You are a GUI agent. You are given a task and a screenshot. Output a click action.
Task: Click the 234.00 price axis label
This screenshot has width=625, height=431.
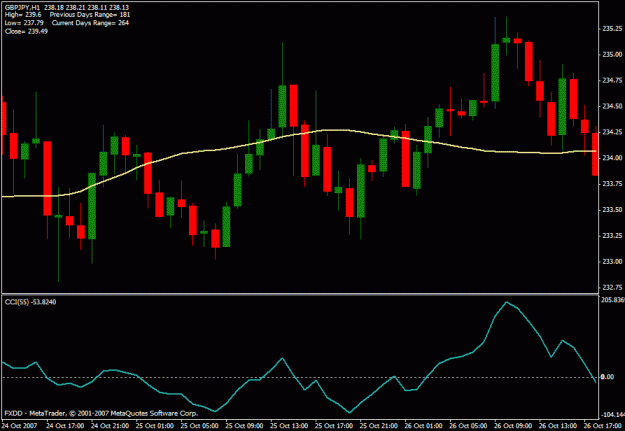612,158
